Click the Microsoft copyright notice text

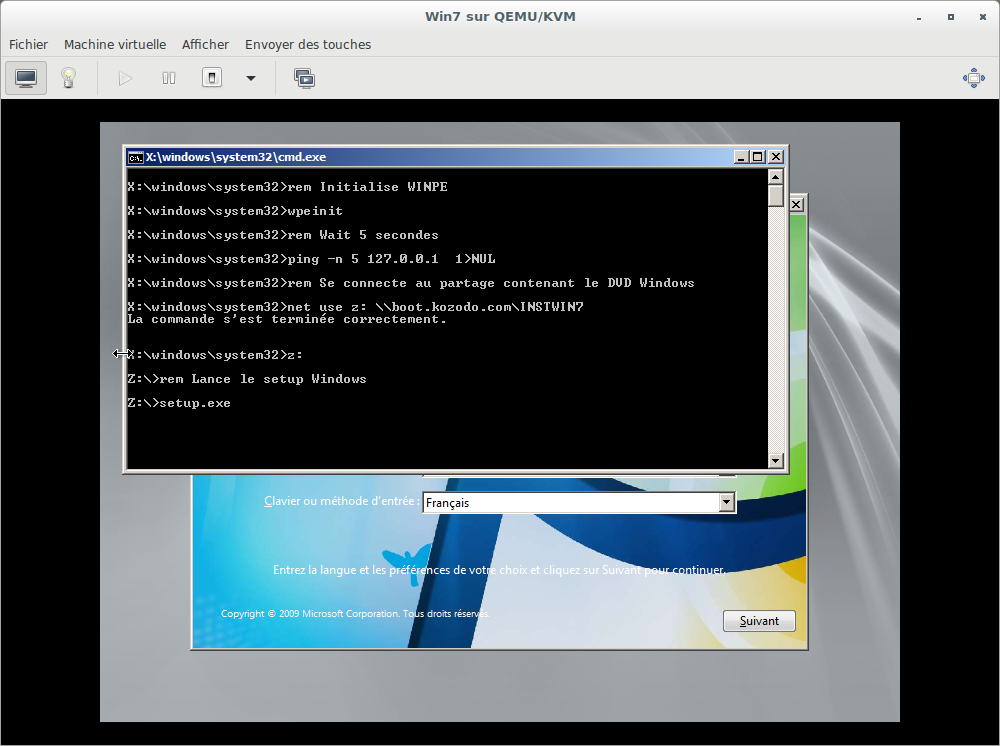(355, 613)
